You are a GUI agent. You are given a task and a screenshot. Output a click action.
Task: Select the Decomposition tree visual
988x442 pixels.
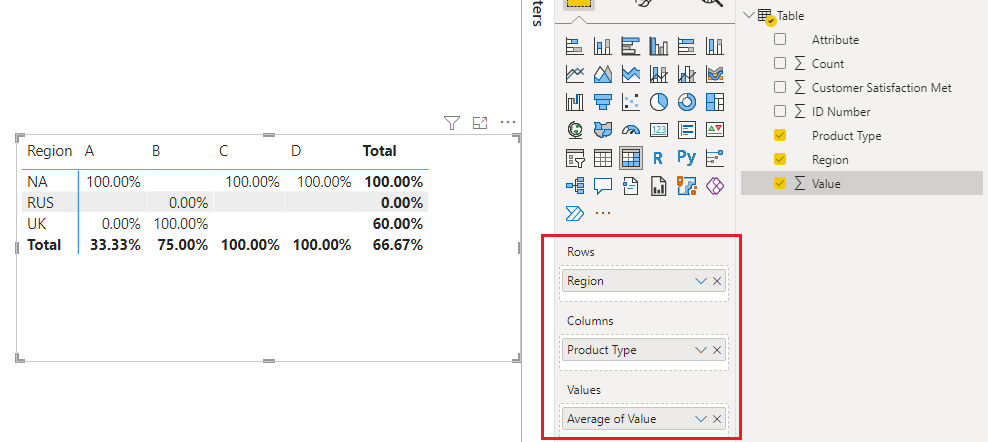(x=575, y=186)
